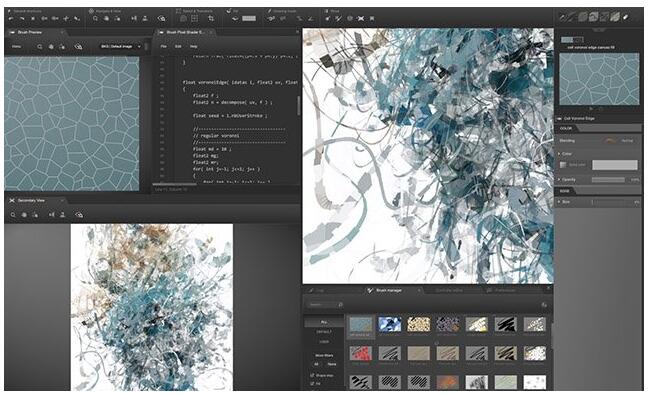
Task: Adjust the Opacity slider in right panel
Action: tap(608, 180)
